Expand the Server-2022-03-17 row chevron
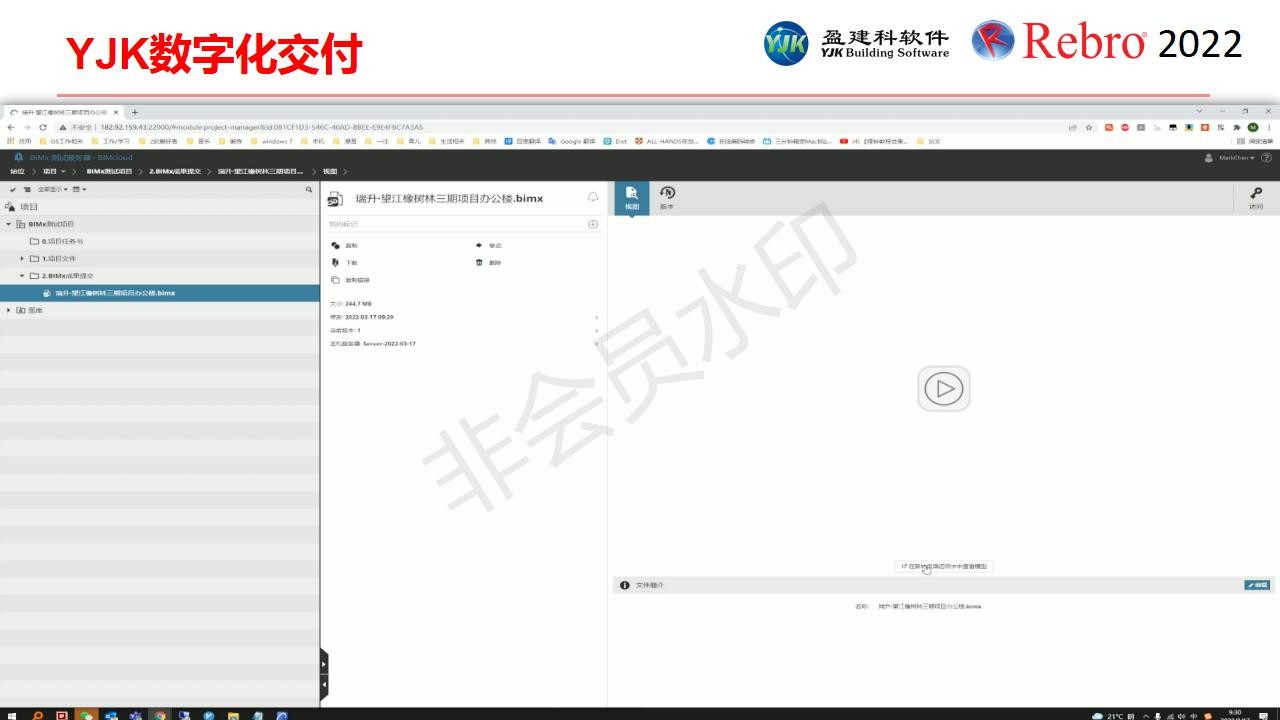The height and width of the screenshot is (720, 1280). (x=597, y=344)
